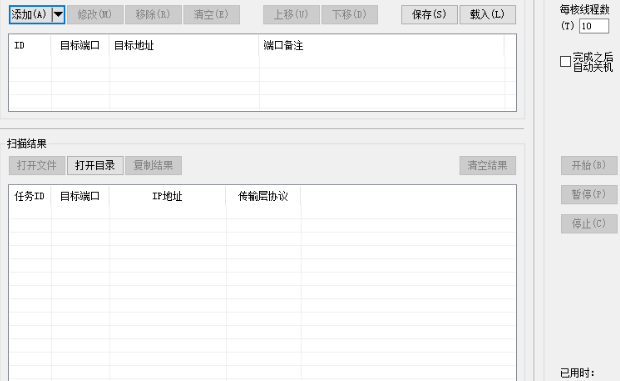620x381 pixels.
Task: Click the 目标端口 header in scan results
Action: (x=80, y=196)
